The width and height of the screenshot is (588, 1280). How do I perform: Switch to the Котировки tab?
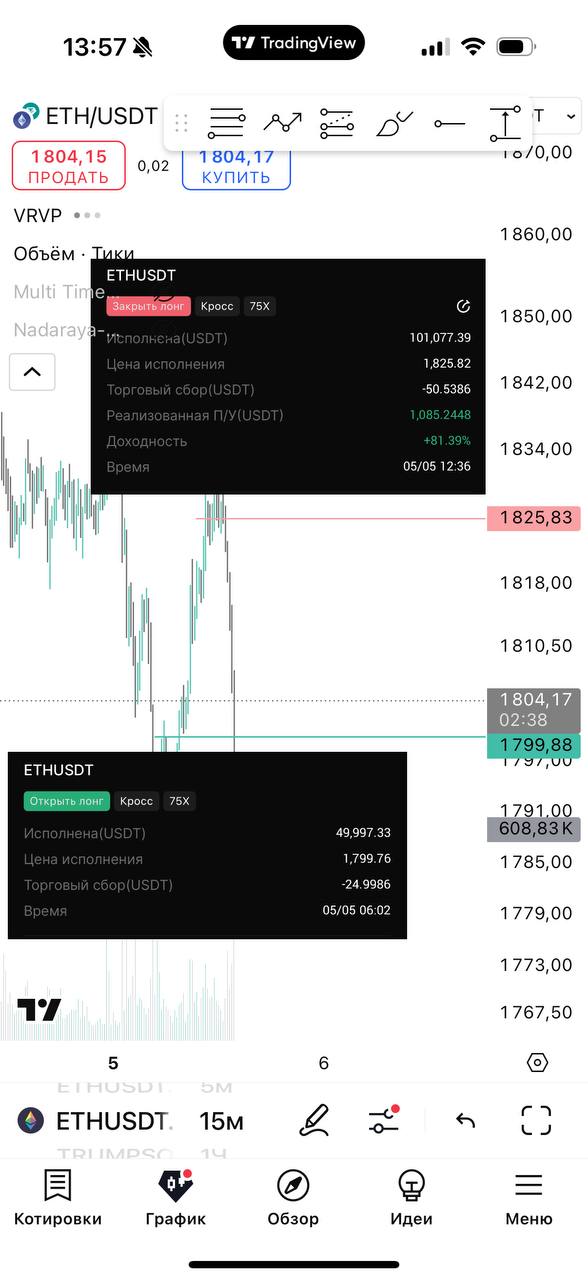click(58, 1198)
